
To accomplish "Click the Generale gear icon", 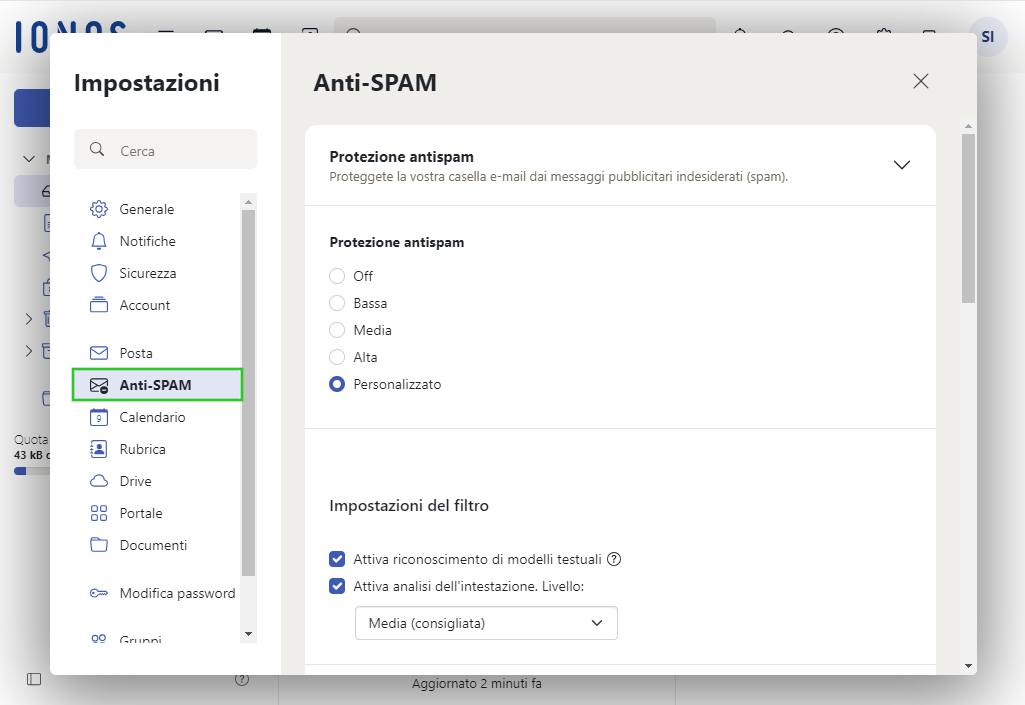I will [x=99, y=209].
